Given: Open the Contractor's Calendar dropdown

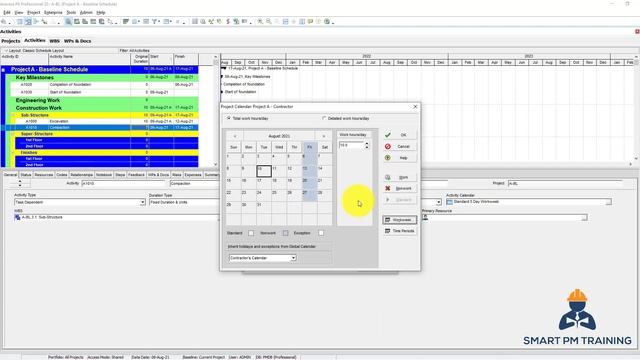Looking at the screenshot, I should [293, 258].
